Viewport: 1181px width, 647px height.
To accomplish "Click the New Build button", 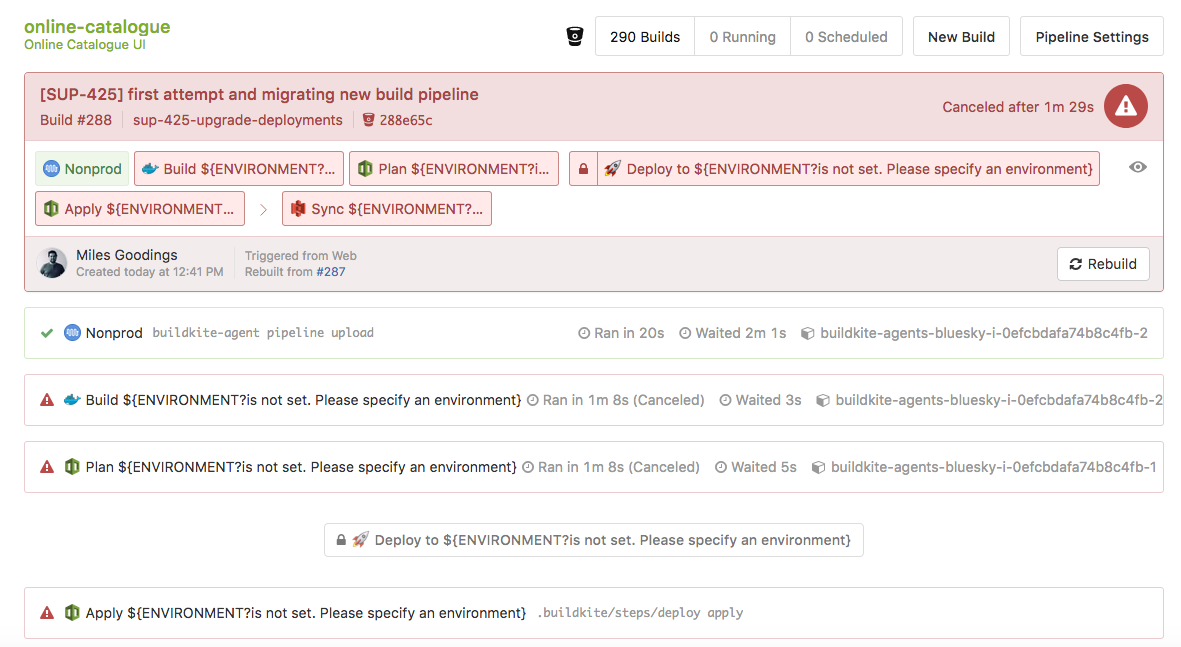I will click(960, 35).
